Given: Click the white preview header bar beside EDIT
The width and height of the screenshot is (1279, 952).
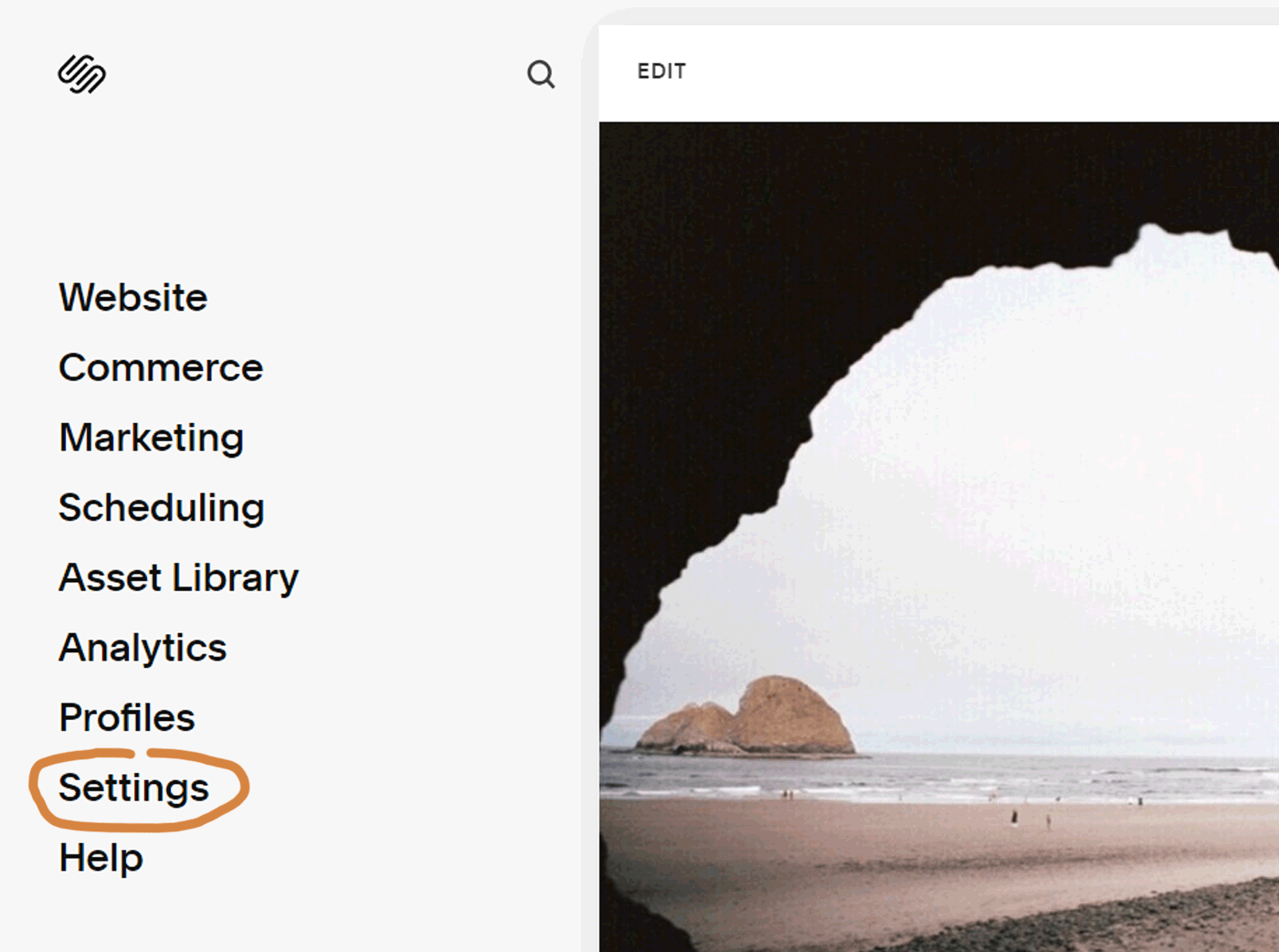Looking at the screenshot, I should (982, 72).
